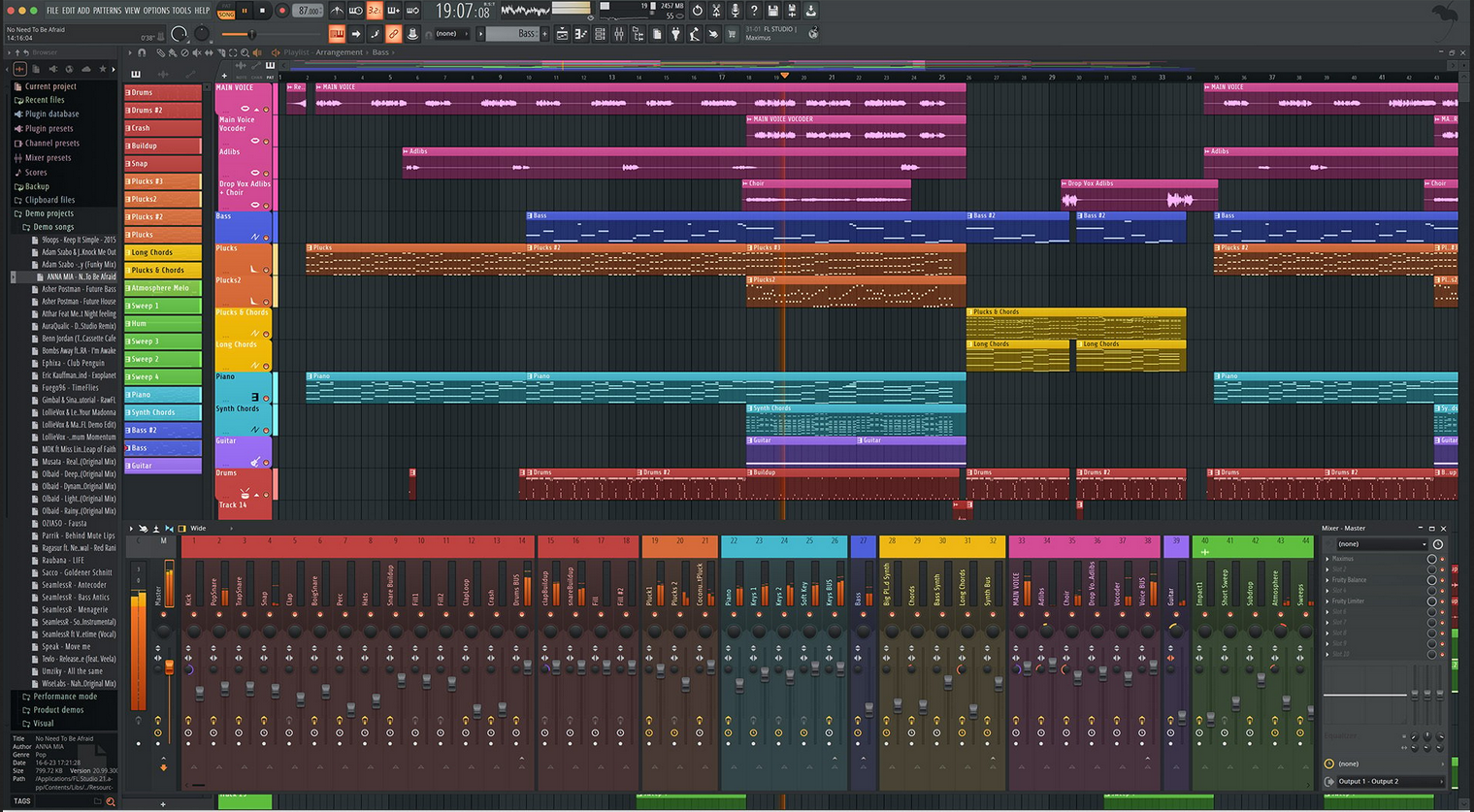Open the Plugin picker shopping cart icon
This screenshot has height=812, width=1474.
733,34
